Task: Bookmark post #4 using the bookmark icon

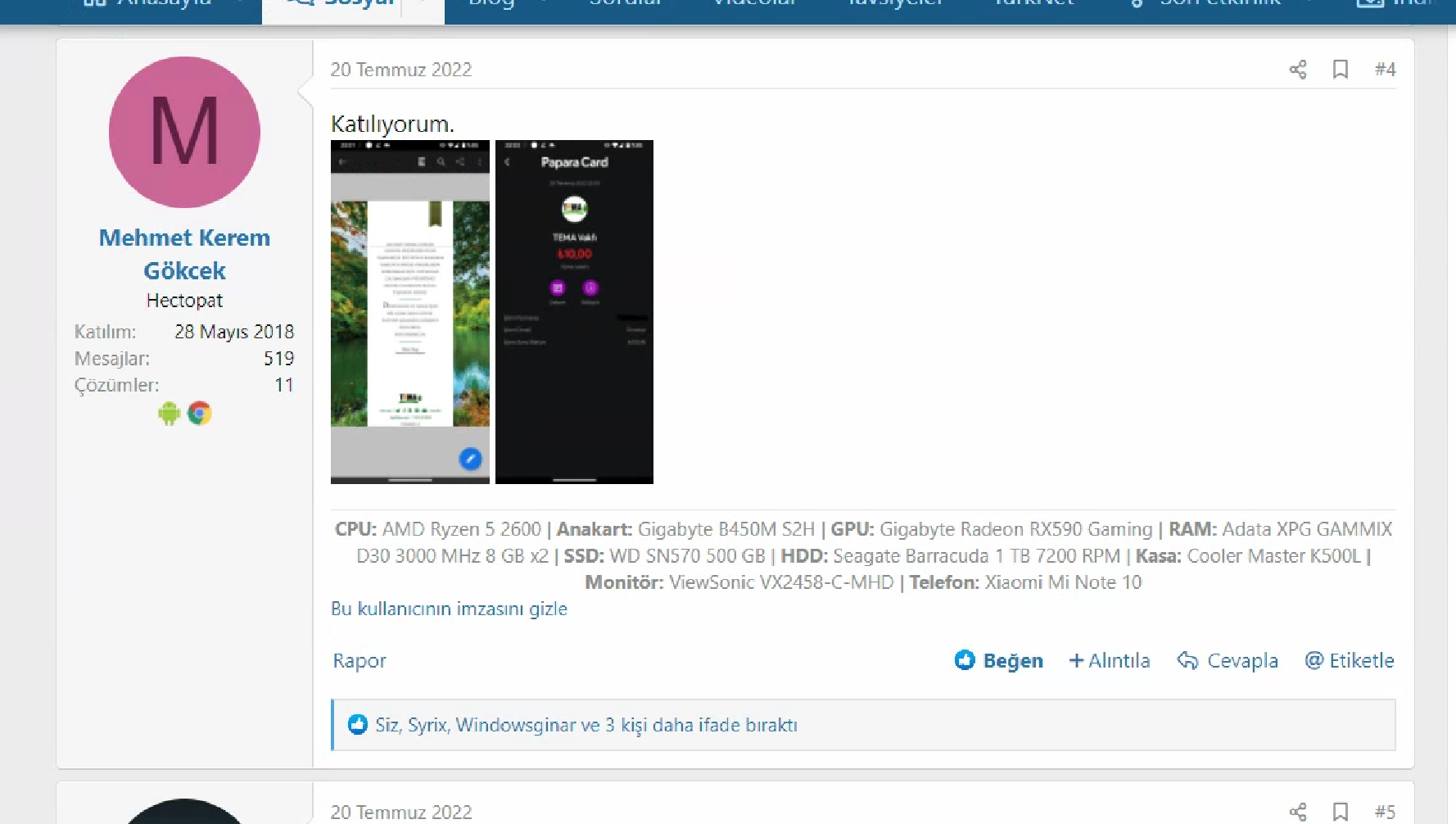Action: click(1341, 70)
